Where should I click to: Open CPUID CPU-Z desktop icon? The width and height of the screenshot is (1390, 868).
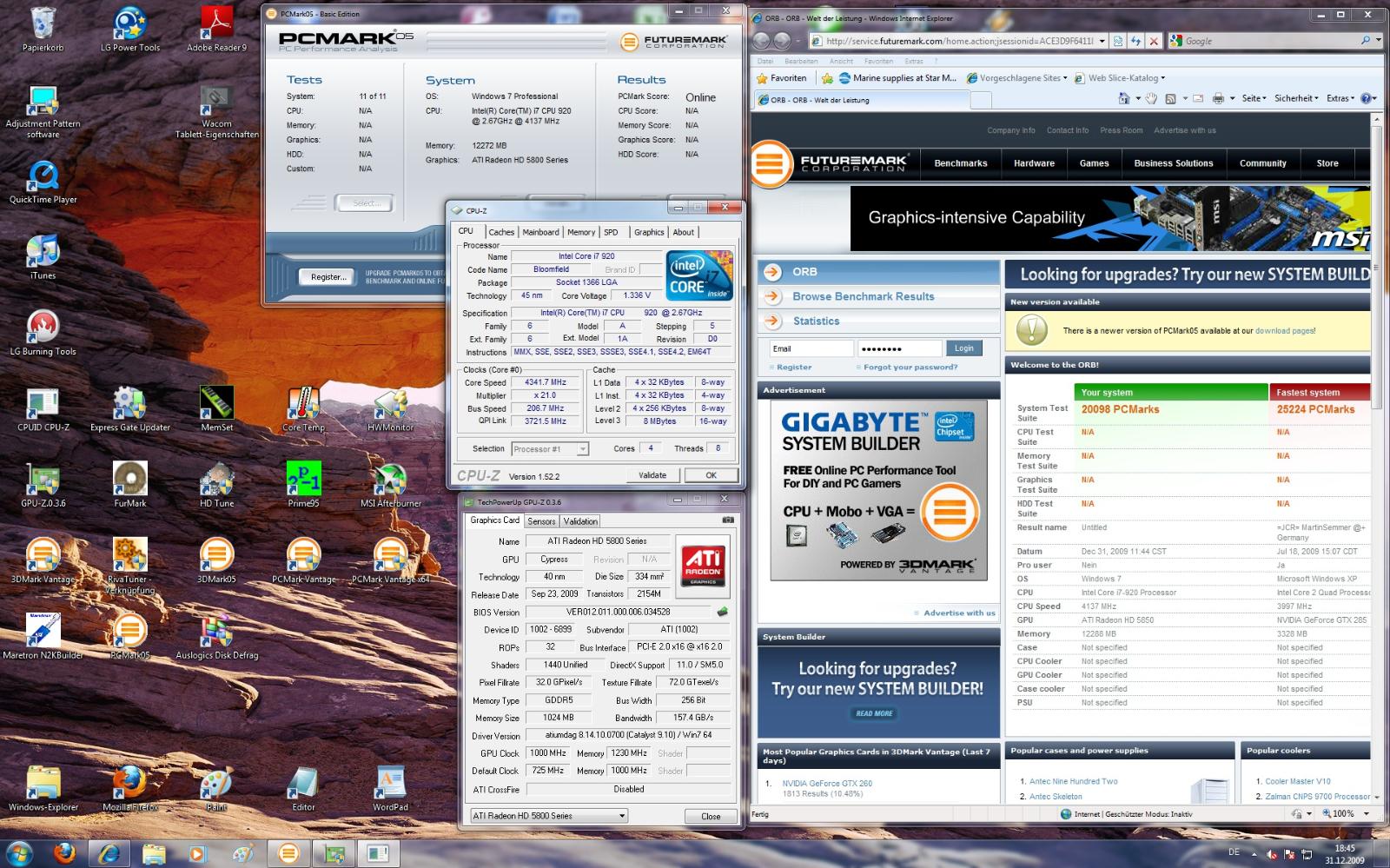coord(43,408)
